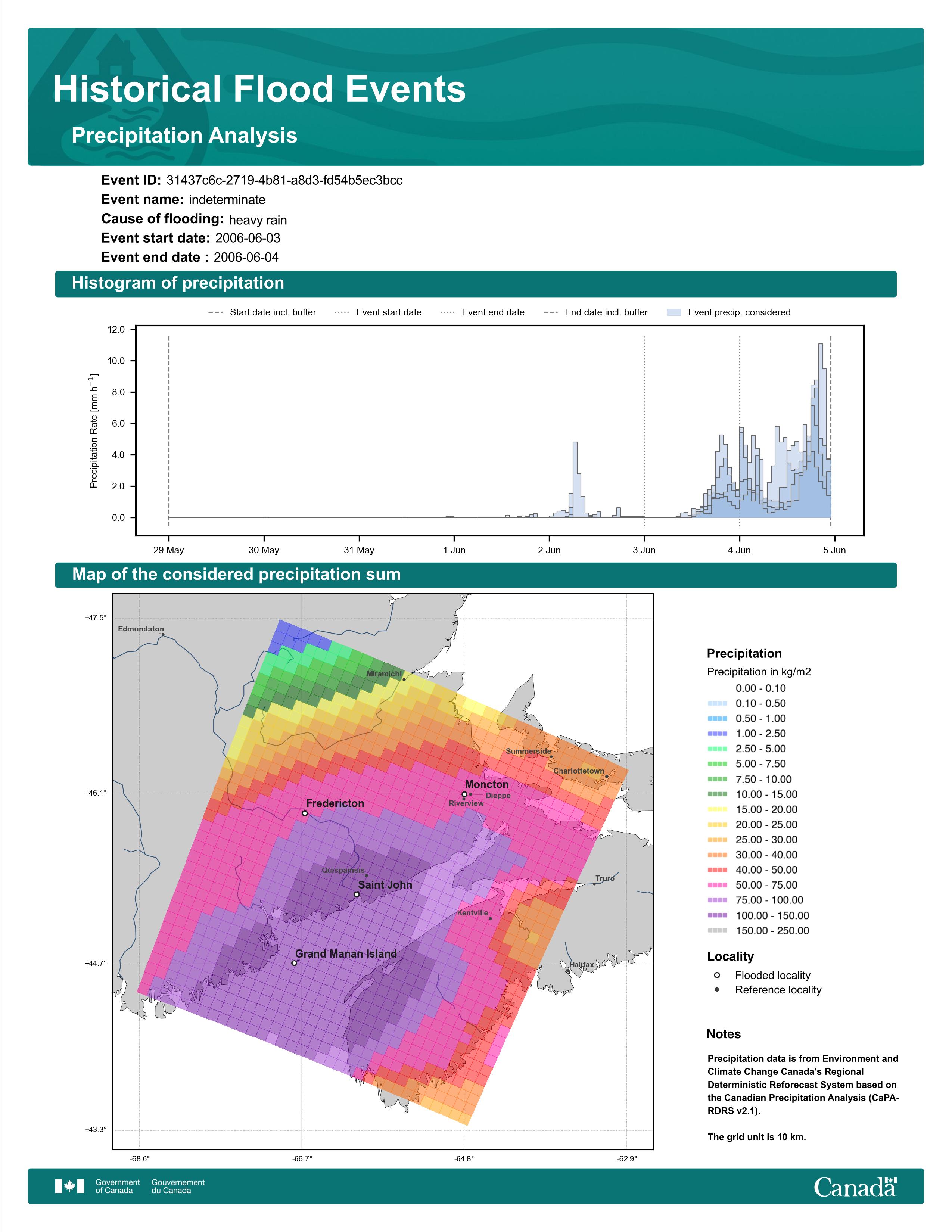Click the Fredericton flooded locality marker
This screenshot has height=1232, width=952.
click(x=305, y=813)
